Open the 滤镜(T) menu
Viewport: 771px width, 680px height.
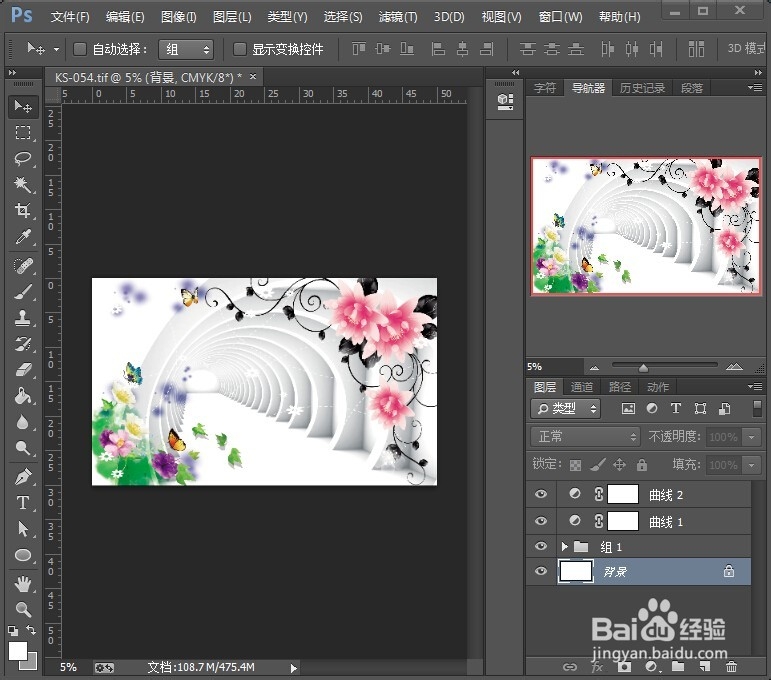click(x=398, y=17)
